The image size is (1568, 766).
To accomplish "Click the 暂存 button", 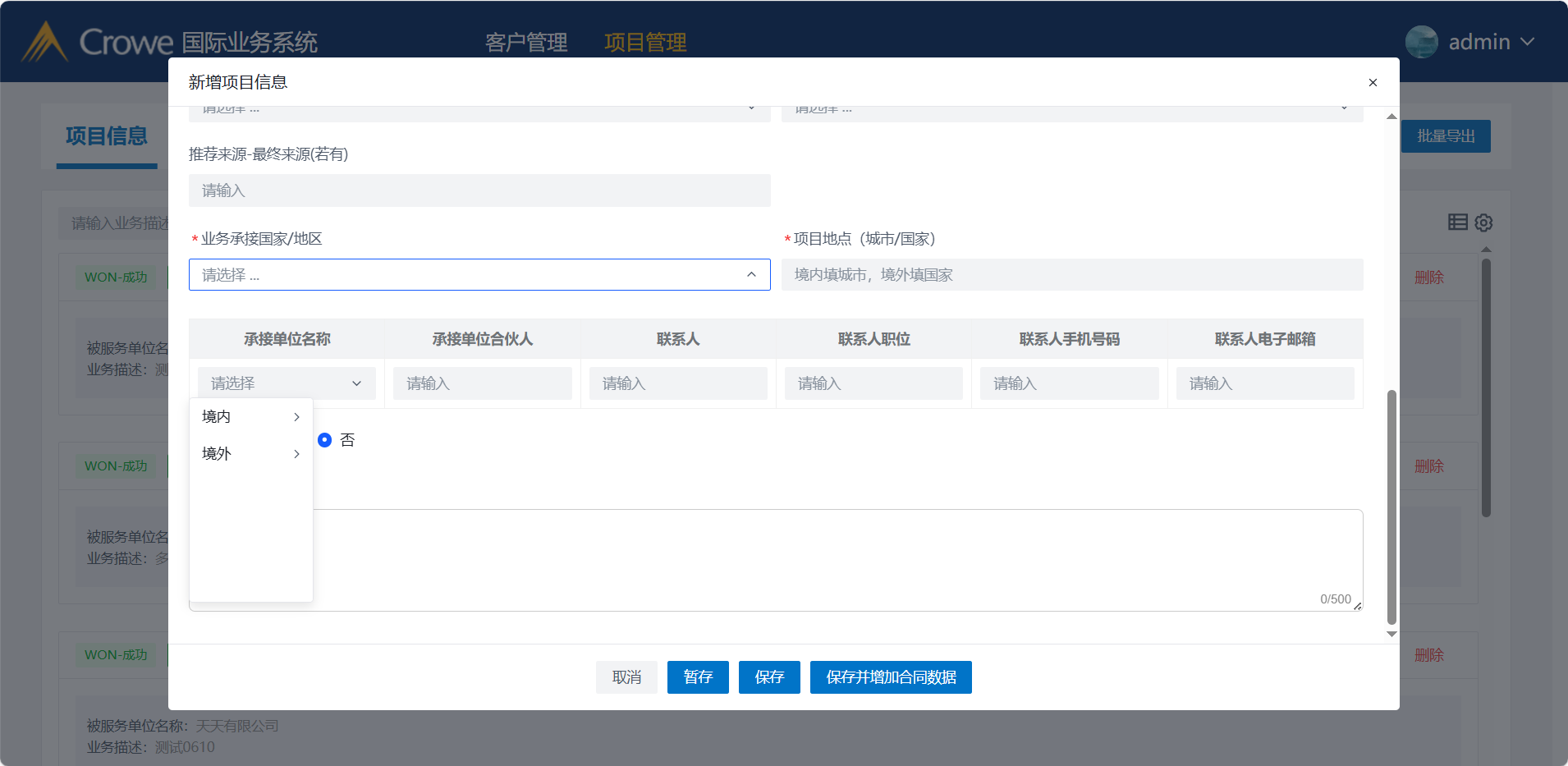I will pyautogui.click(x=698, y=677).
